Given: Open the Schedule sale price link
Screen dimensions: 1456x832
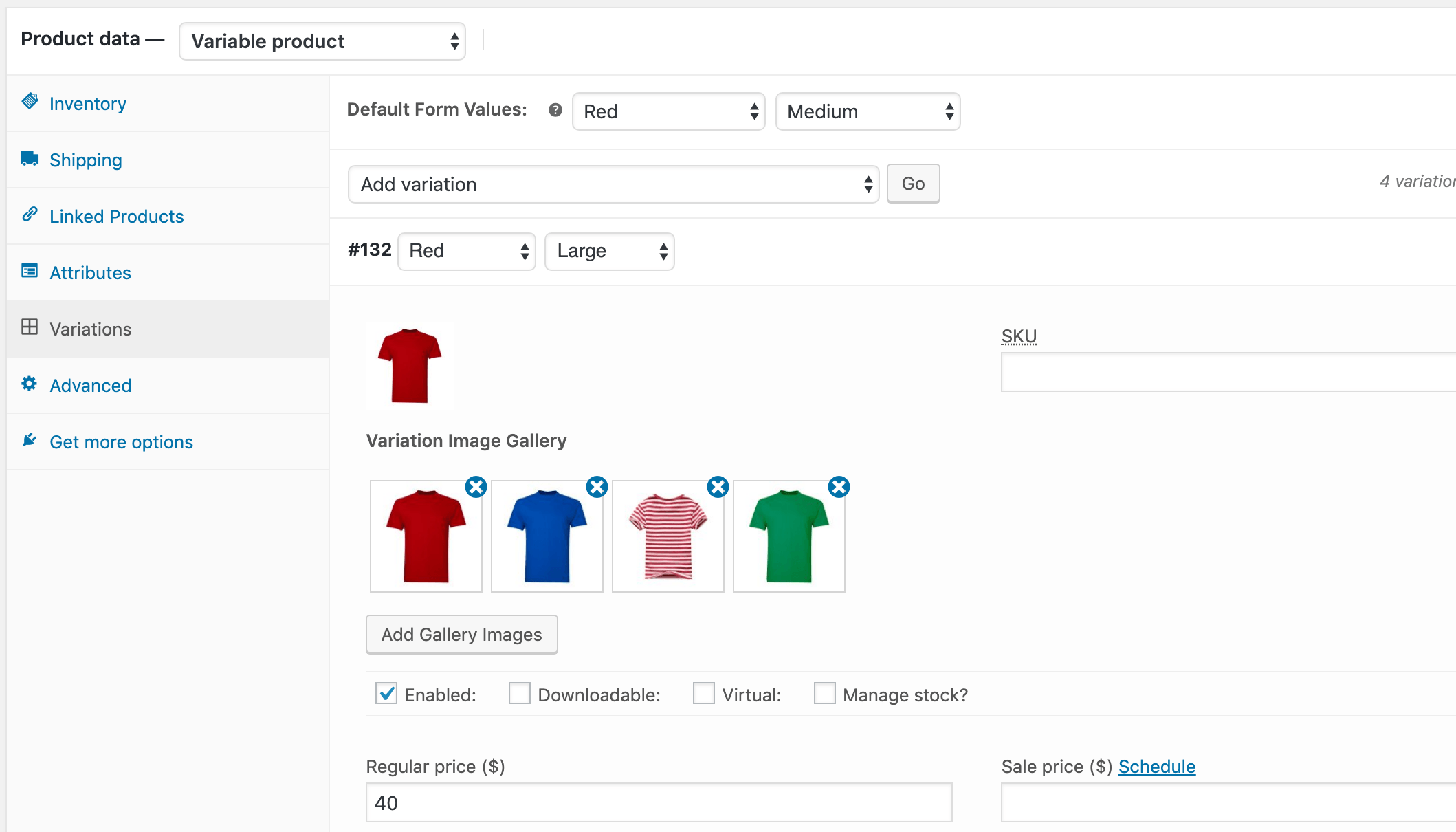Looking at the screenshot, I should tap(1157, 767).
